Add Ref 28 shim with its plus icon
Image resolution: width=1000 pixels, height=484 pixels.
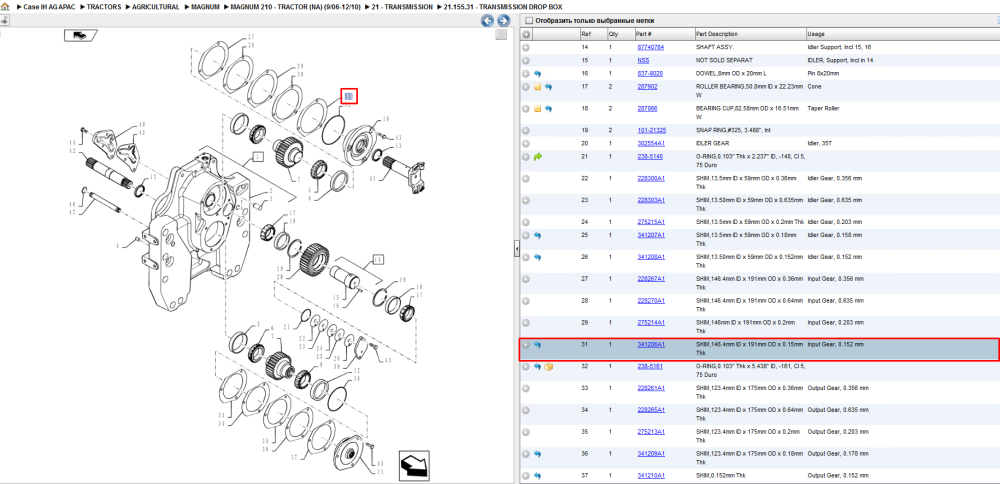tap(526, 300)
